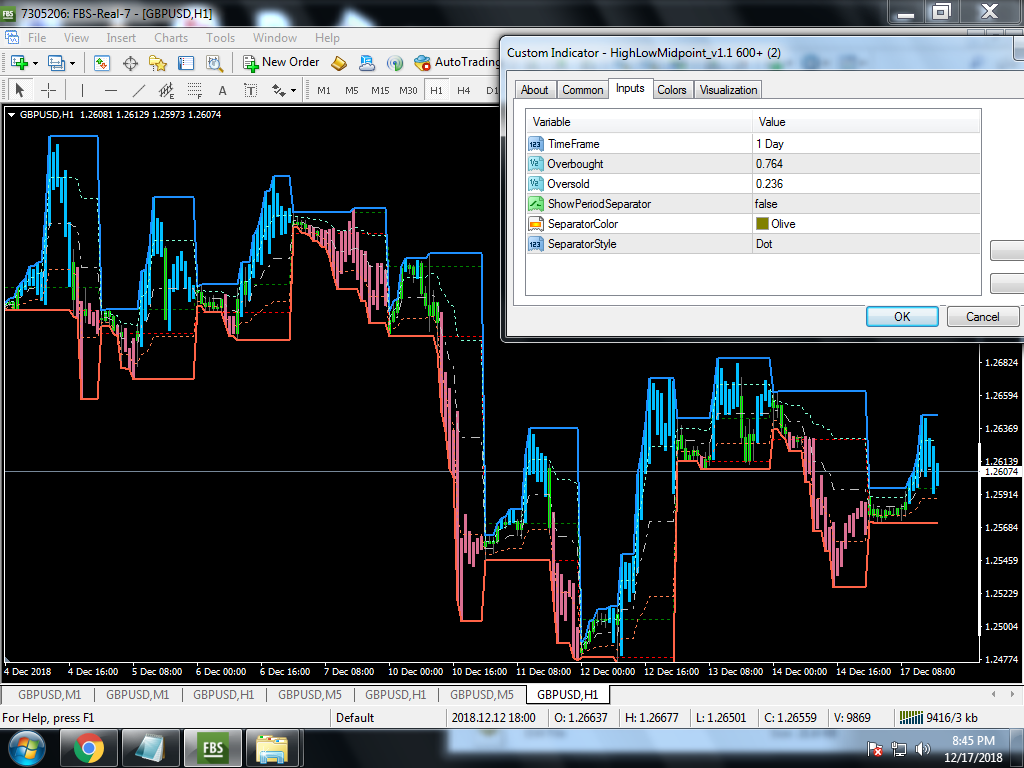
Task: Switch to the Common tab
Action: pos(583,89)
